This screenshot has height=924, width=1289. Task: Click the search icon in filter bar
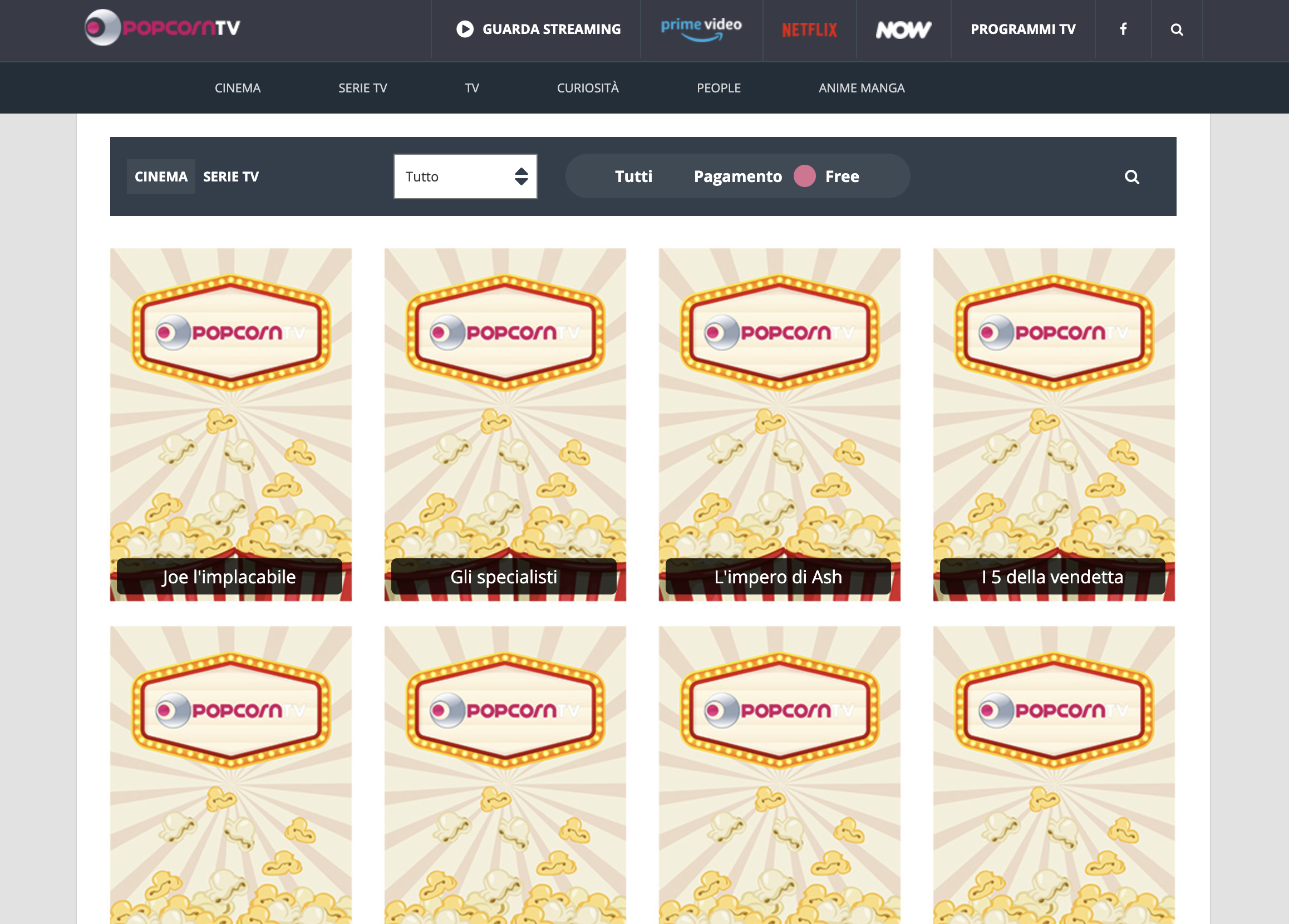1131,177
